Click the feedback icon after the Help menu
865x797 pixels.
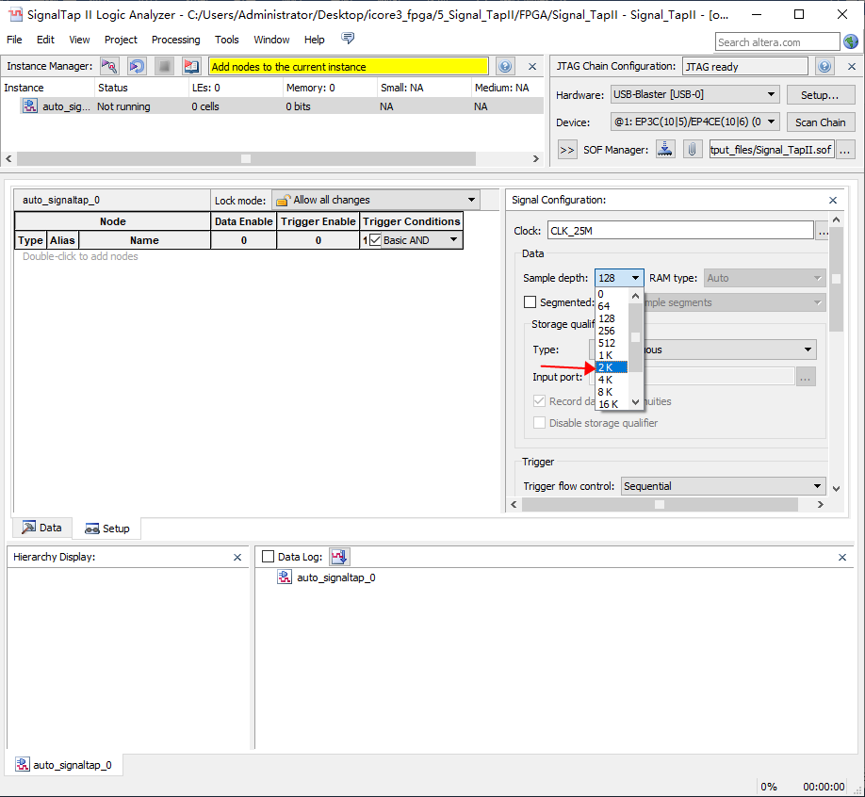click(x=348, y=39)
